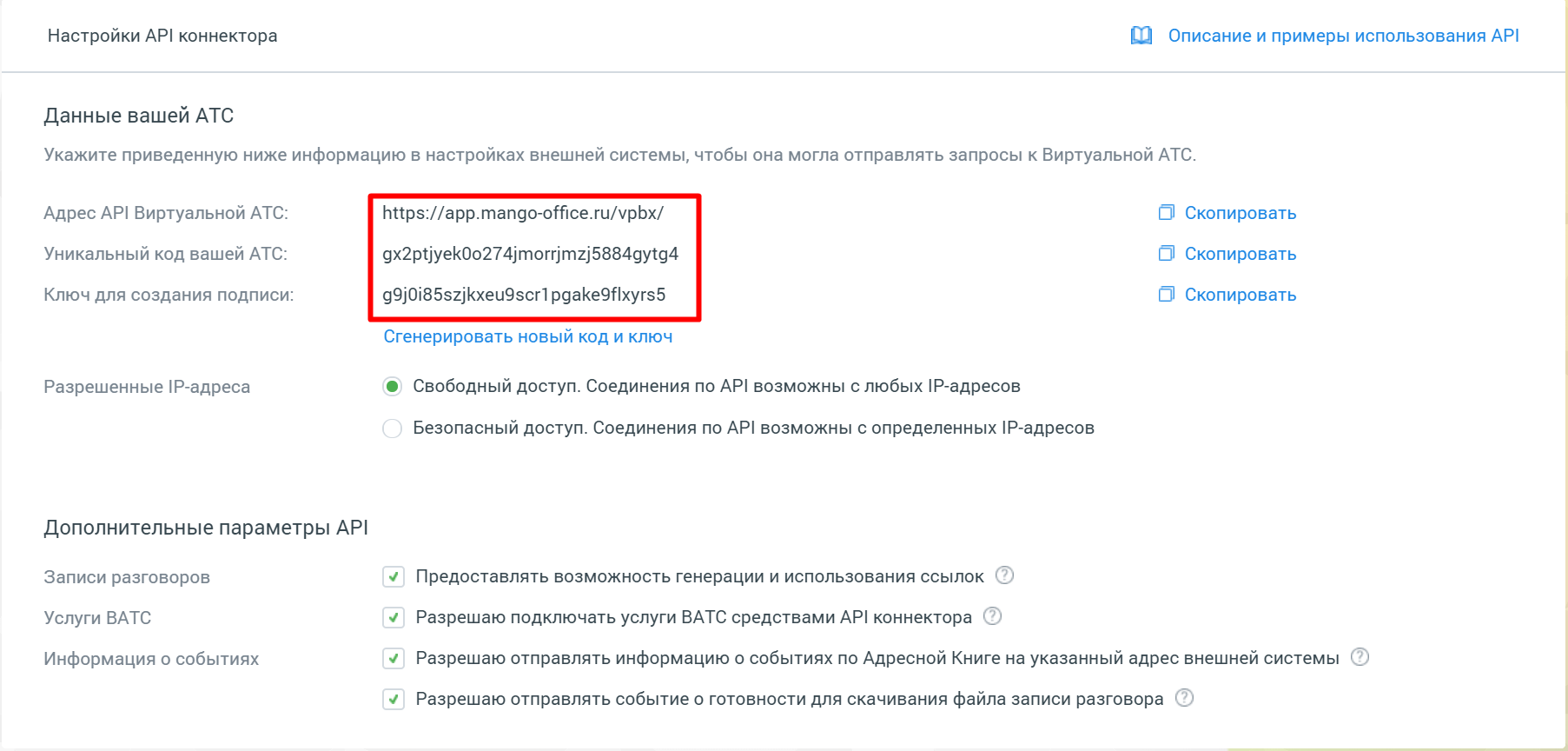Open help icon for recording file readiness
Image resolution: width=1568 pixels, height=751 pixels.
[x=1184, y=698]
